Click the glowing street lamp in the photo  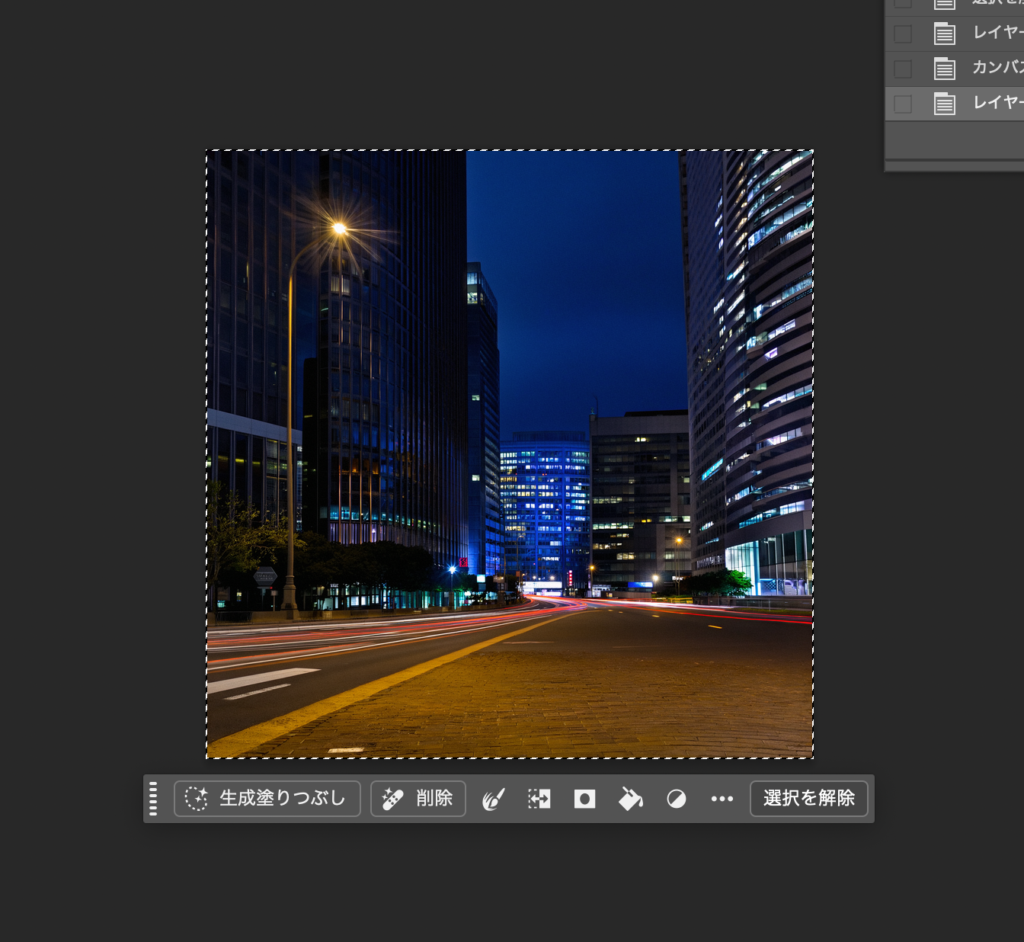click(x=339, y=229)
